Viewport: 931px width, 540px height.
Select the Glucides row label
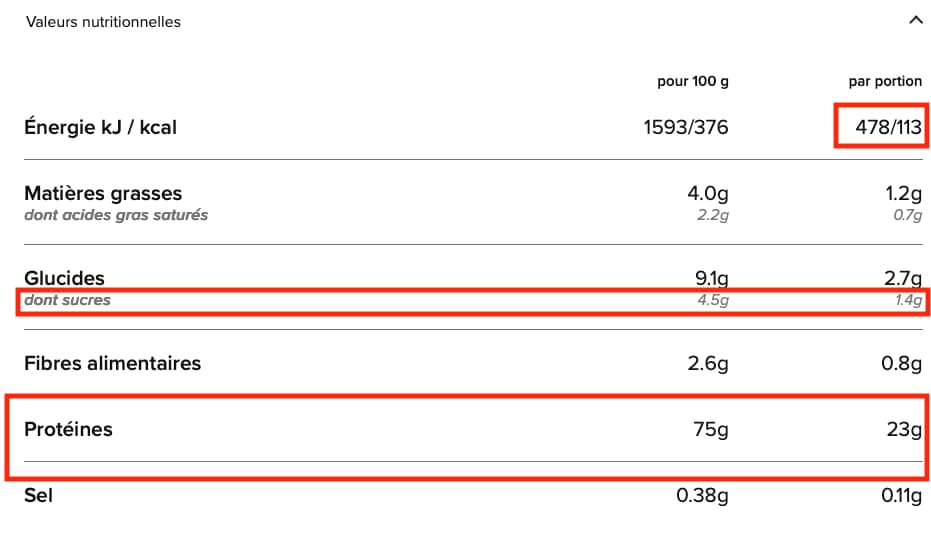coord(65,278)
